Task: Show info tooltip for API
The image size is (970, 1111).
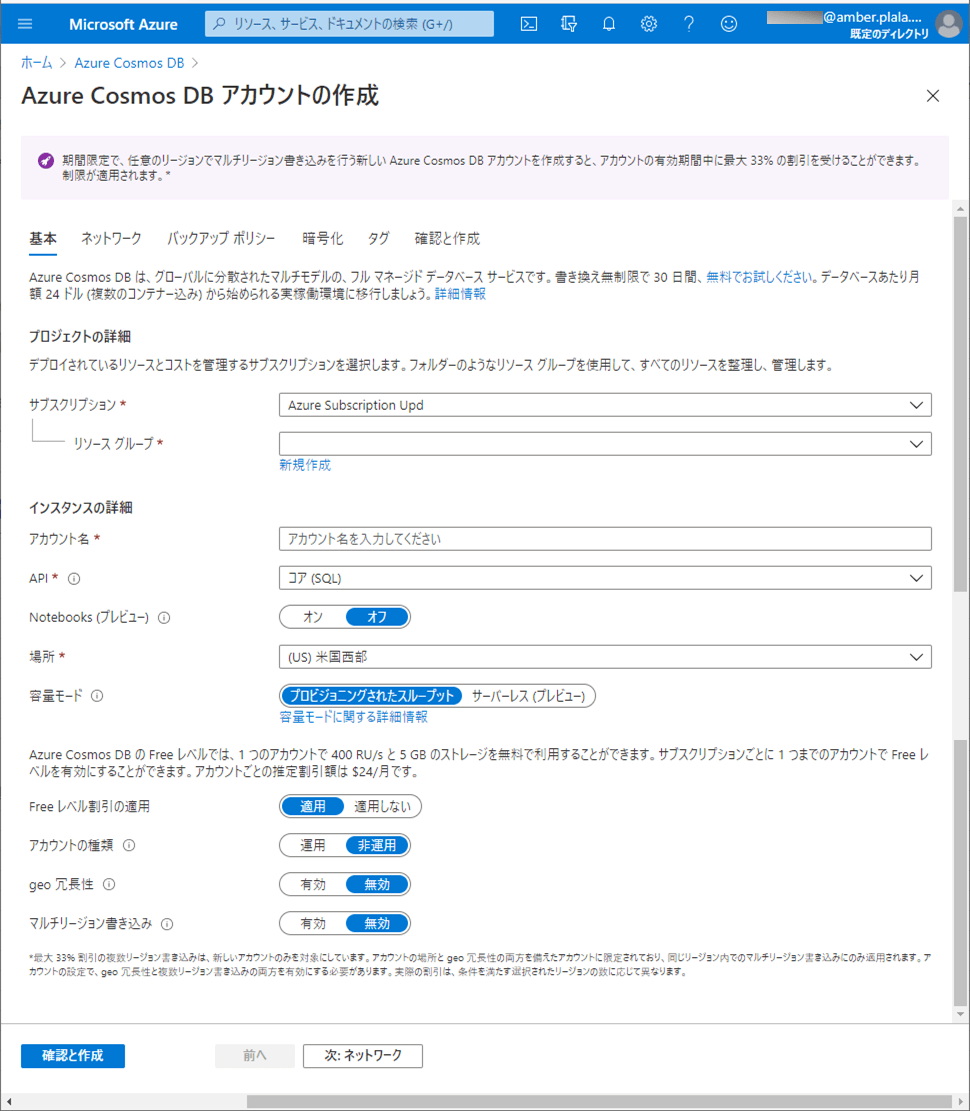Action: [74, 579]
